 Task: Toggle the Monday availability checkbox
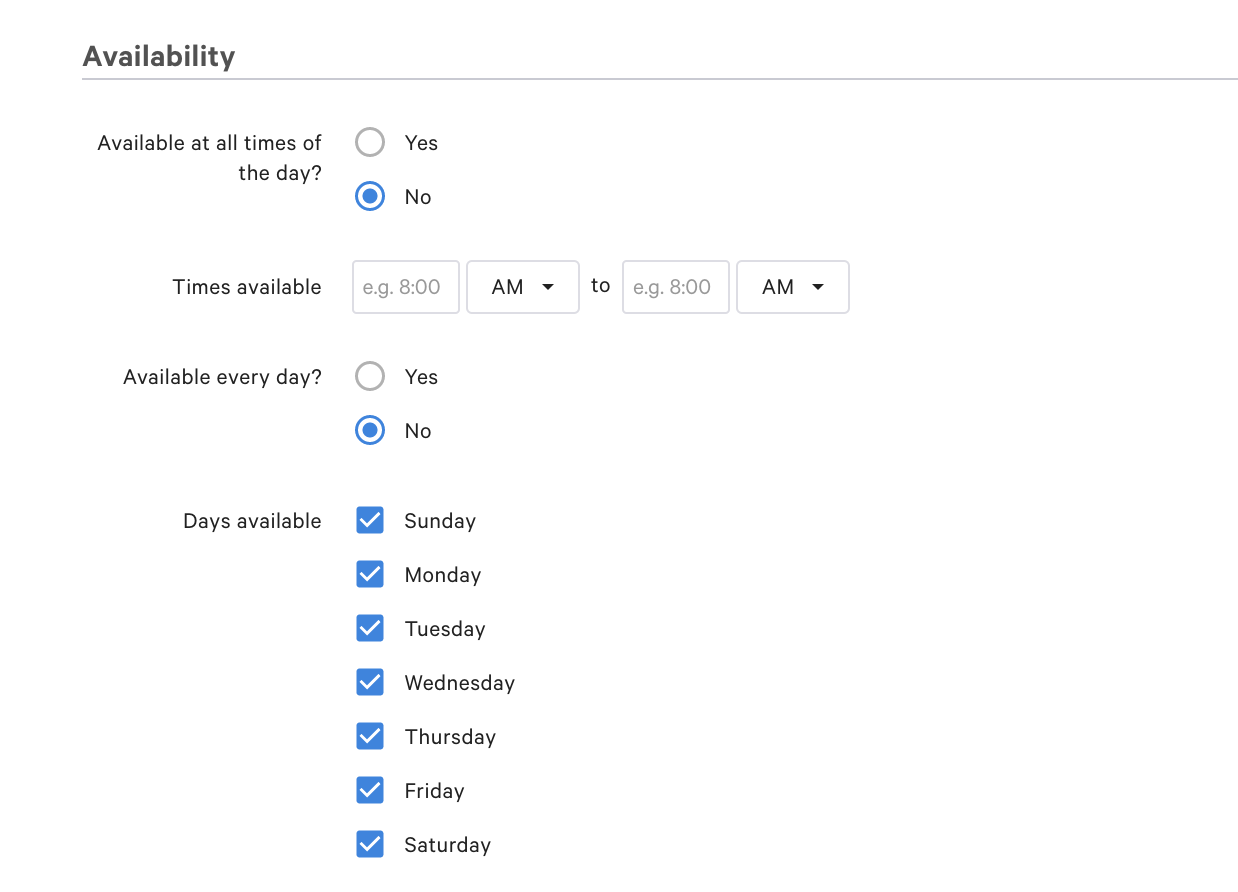tap(370, 574)
